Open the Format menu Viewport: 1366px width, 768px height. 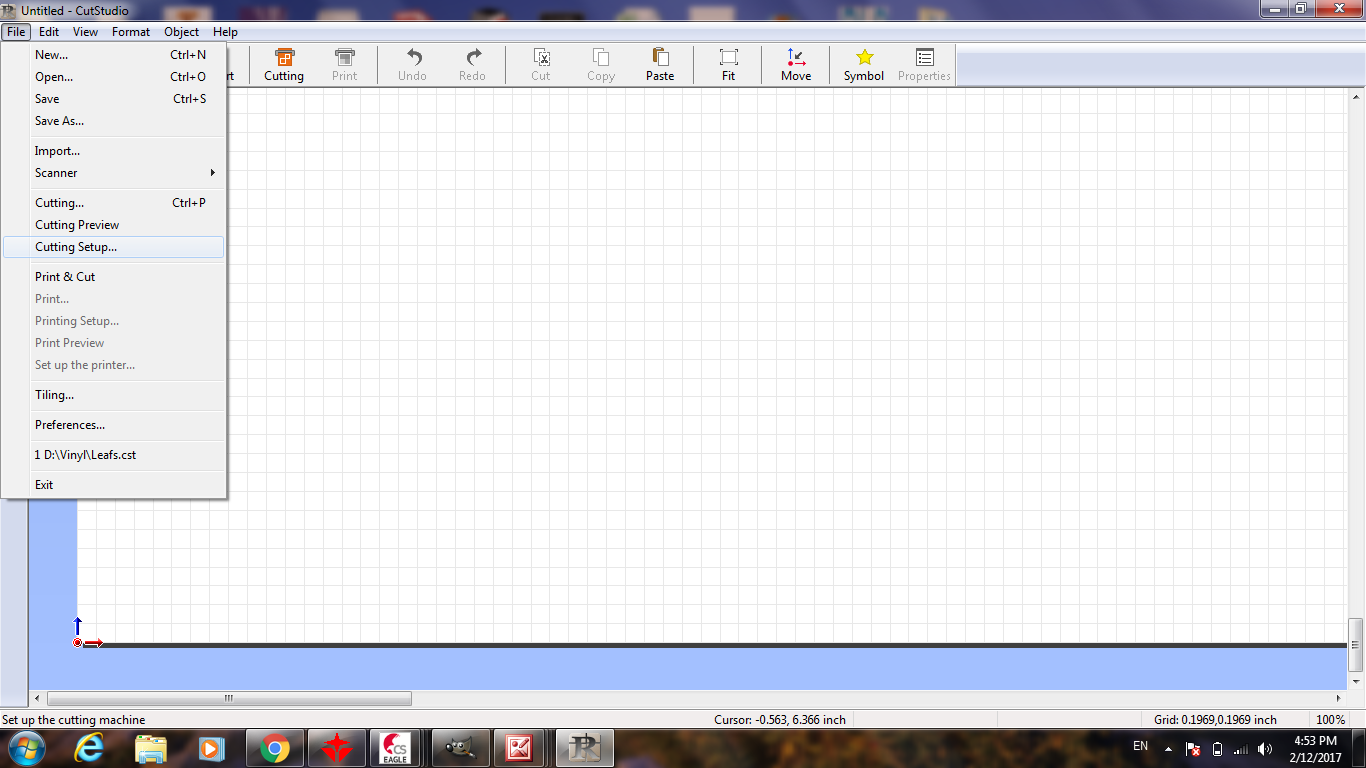(131, 32)
